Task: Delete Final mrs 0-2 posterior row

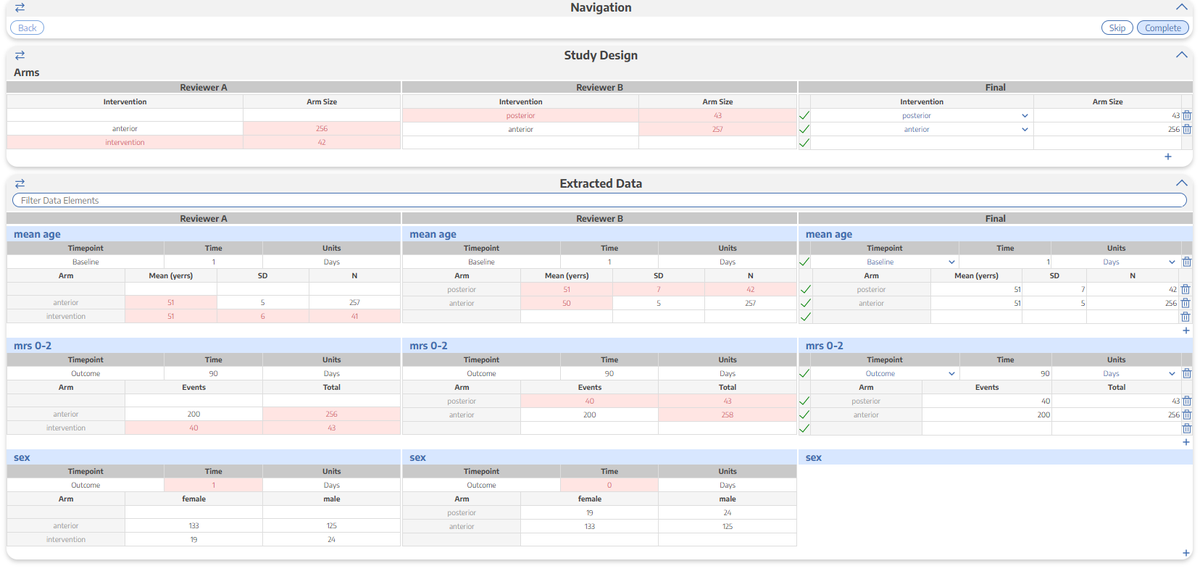Action: 1186,401
